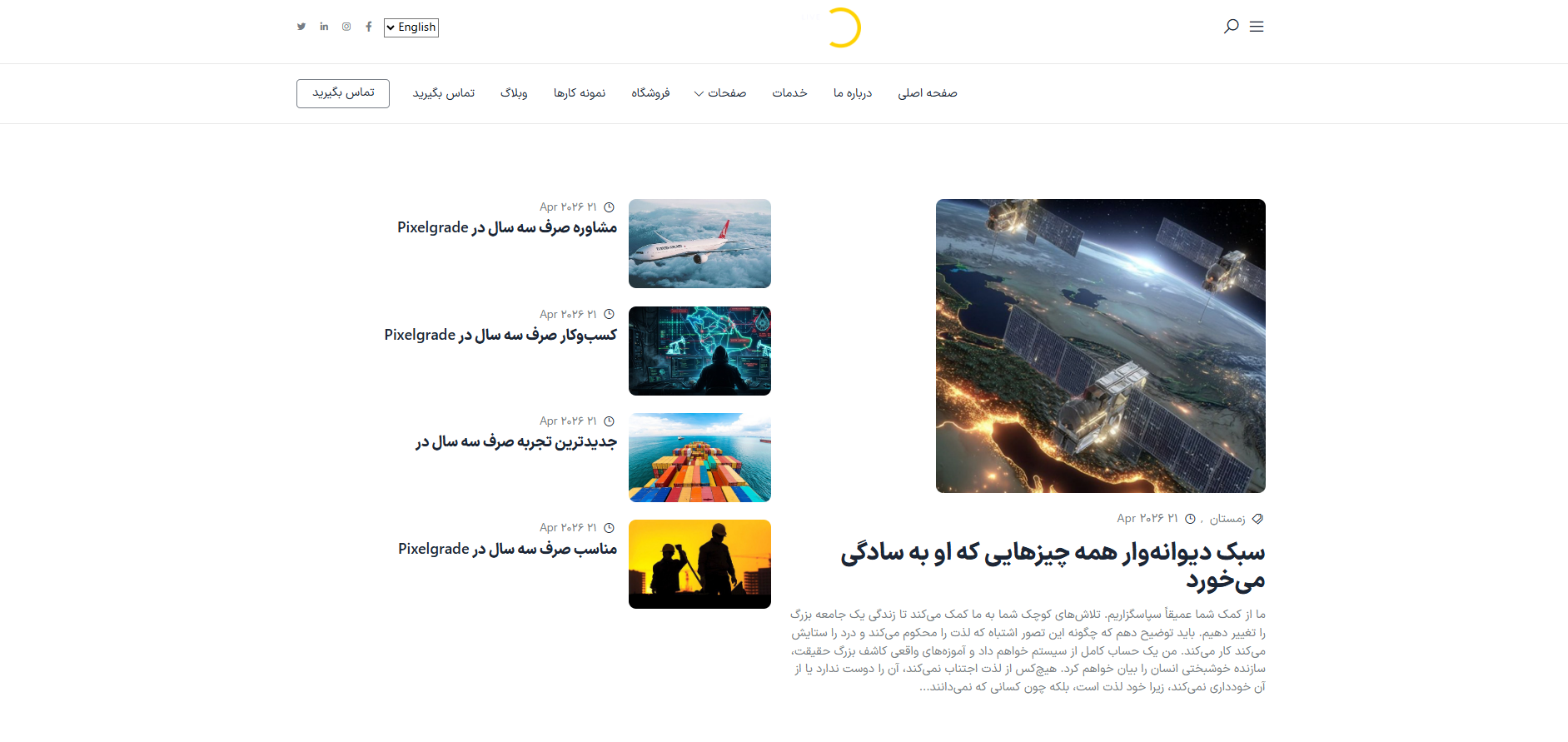Image resolution: width=1568 pixels, height=742 pixels.
Task: Open the satellite featured post image
Action: click(x=1101, y=346)
